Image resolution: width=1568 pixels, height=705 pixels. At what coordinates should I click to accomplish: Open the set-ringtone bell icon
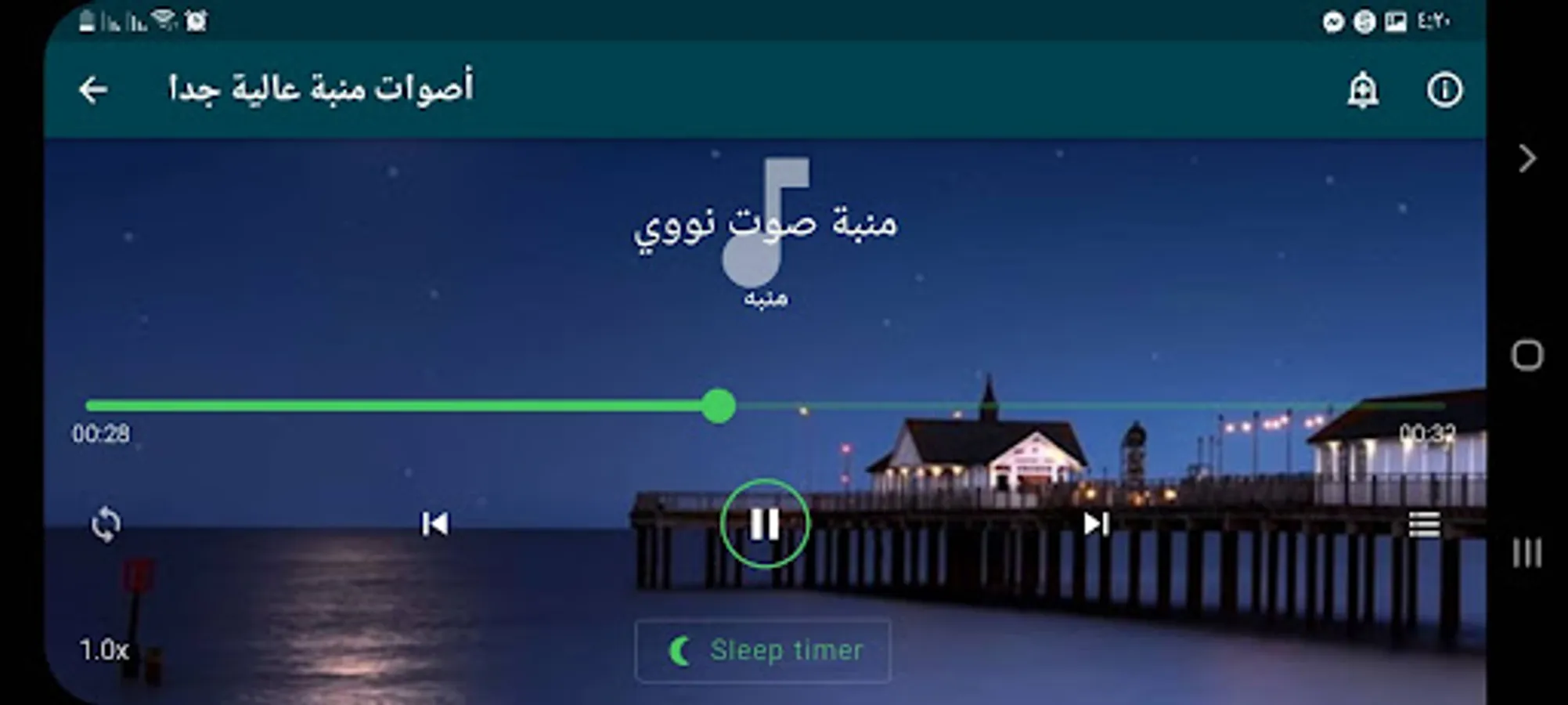(x=1363, y=90)
